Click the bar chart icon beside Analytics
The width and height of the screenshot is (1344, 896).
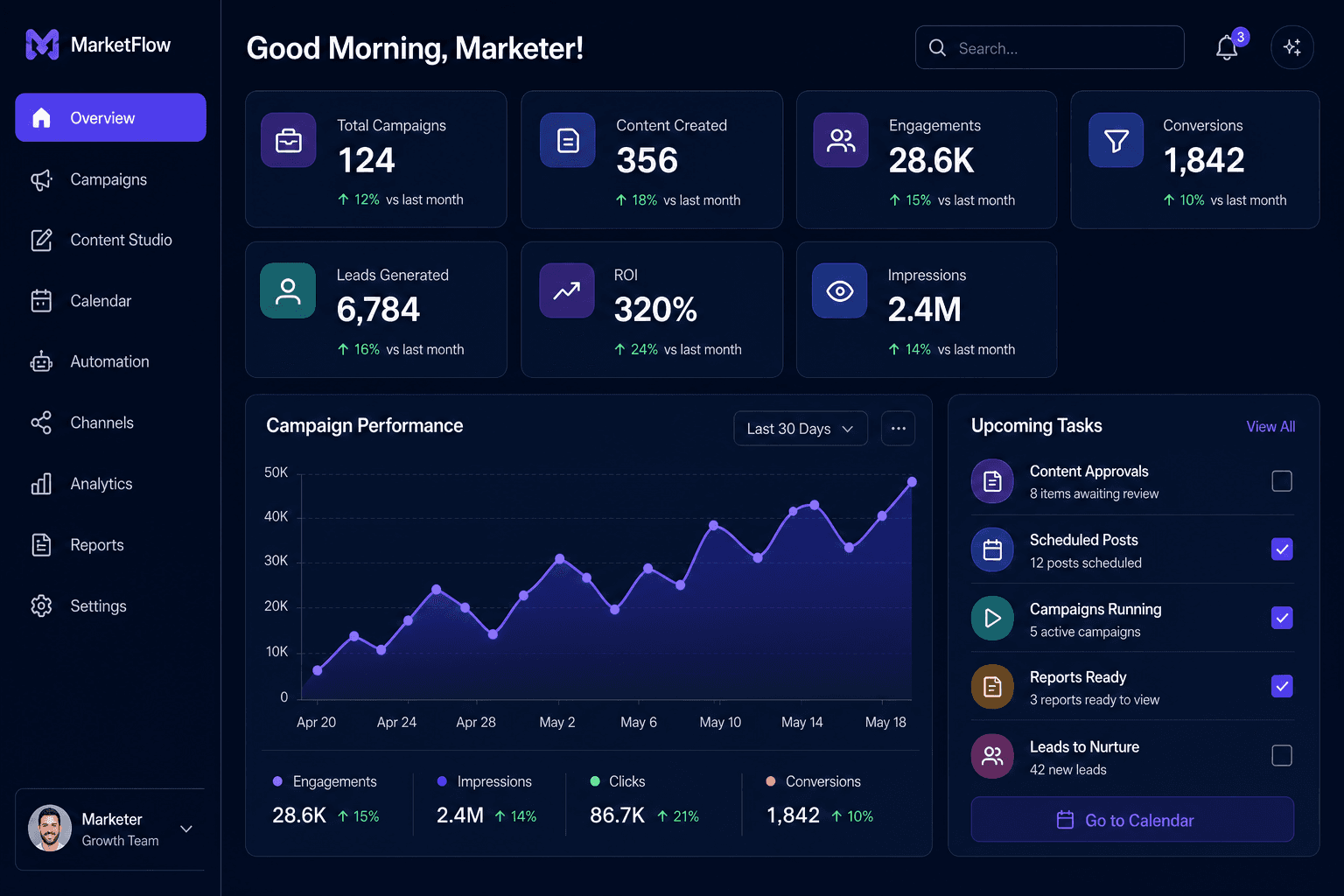point(41,484)
